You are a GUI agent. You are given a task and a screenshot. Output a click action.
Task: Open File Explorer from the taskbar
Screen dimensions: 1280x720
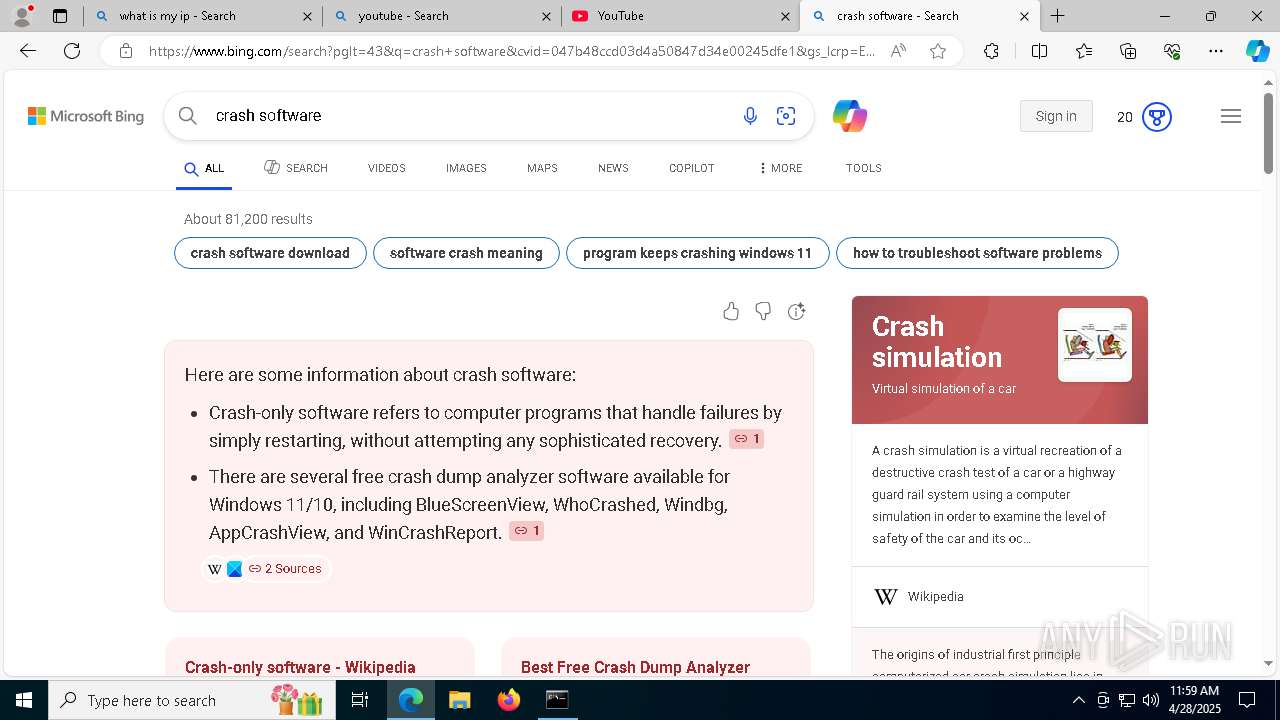(x=460, y=700)
